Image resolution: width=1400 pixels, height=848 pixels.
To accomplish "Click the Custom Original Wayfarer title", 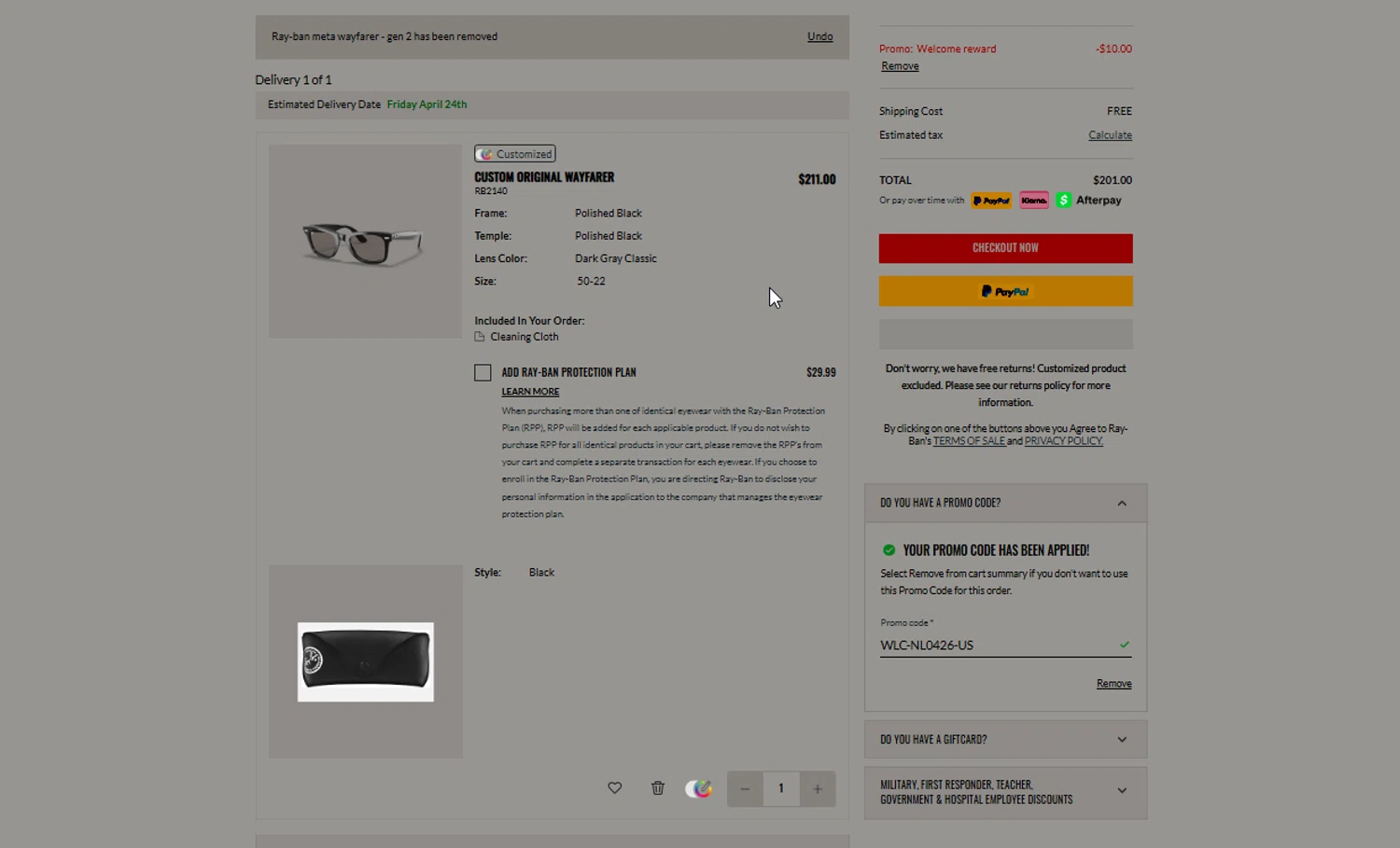I will click(544, 177).
